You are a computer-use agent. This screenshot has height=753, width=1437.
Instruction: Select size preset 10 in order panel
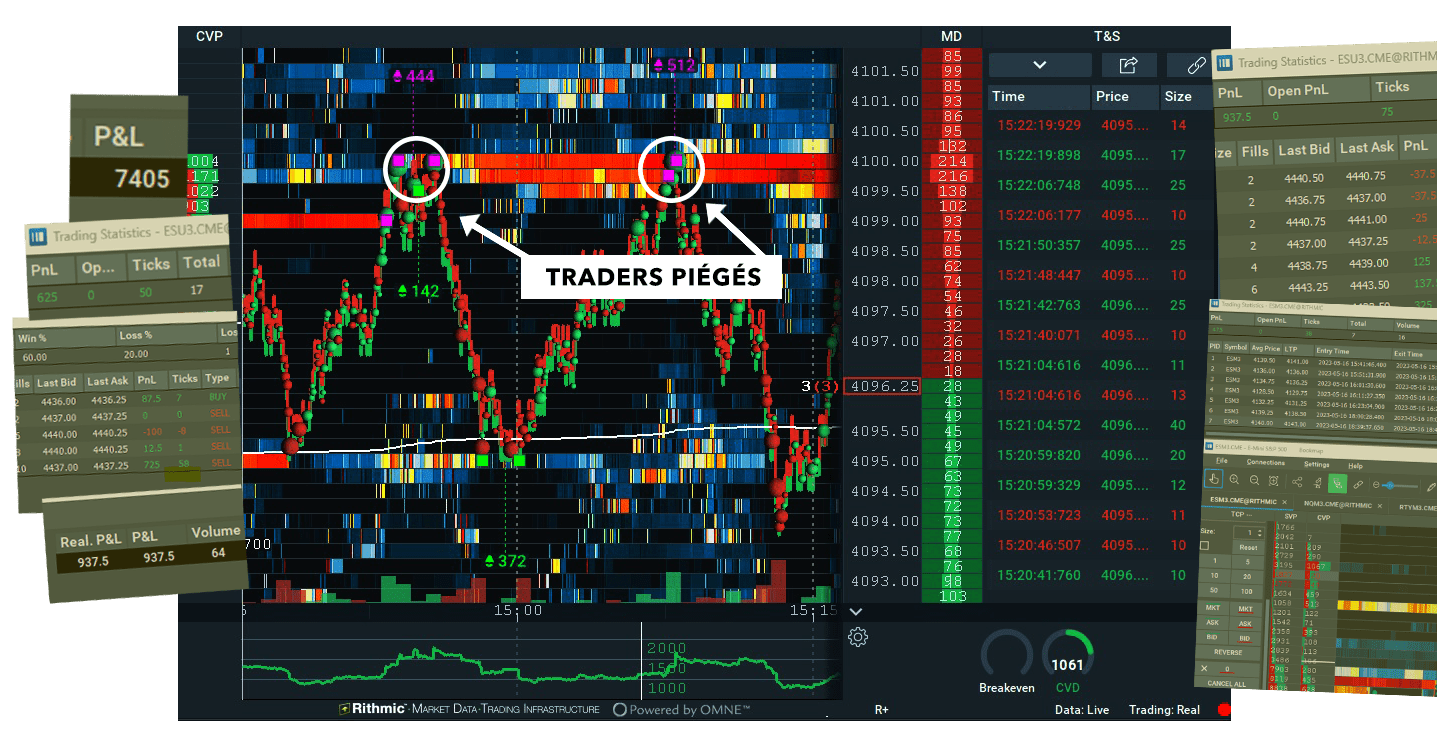tap(1214, 576)
